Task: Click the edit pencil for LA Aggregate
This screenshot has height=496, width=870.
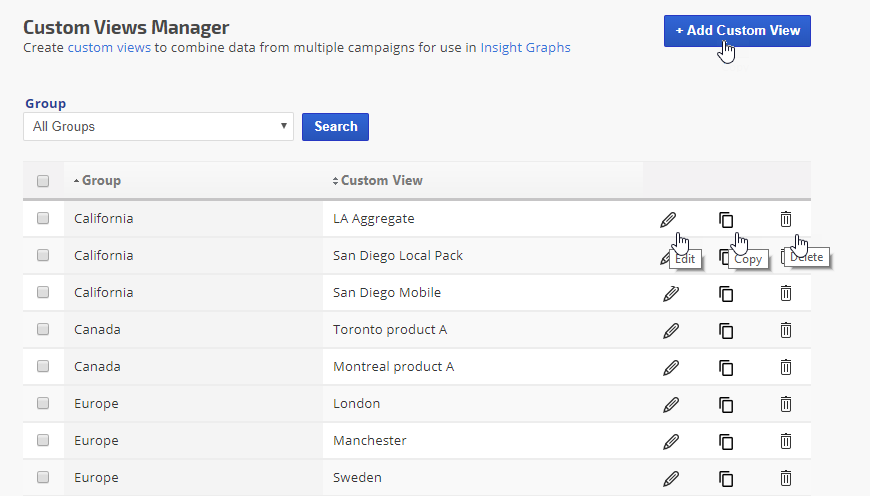Action: (668, 219)
